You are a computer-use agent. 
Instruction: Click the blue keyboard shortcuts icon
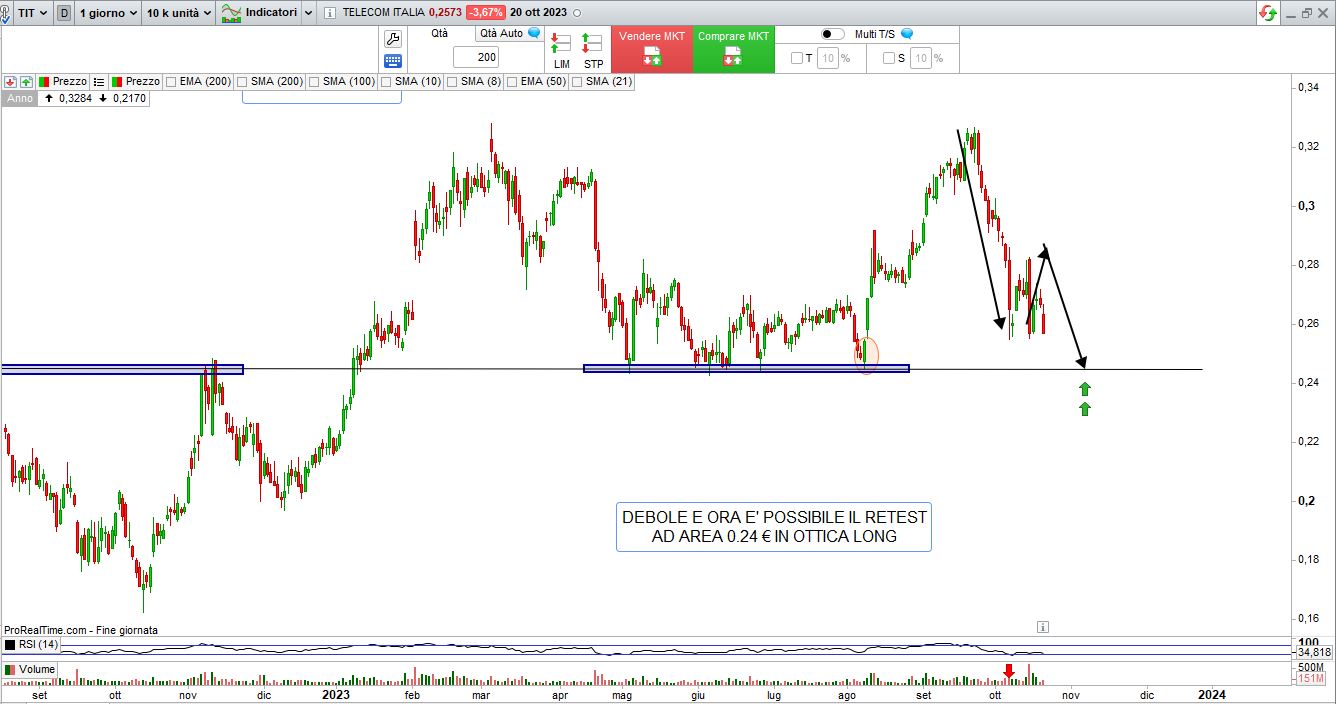click(x=392, y=61)
